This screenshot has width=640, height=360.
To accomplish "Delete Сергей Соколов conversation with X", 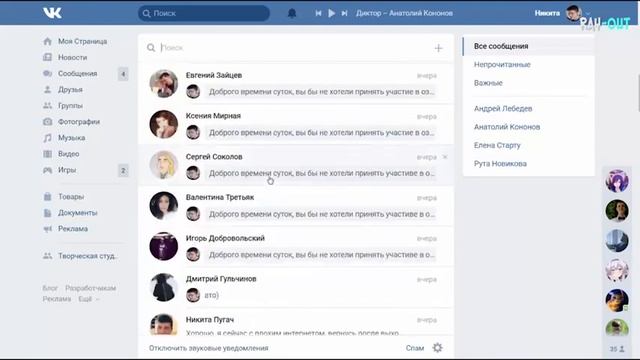I will pyautogui.click(x=445, y=157).
